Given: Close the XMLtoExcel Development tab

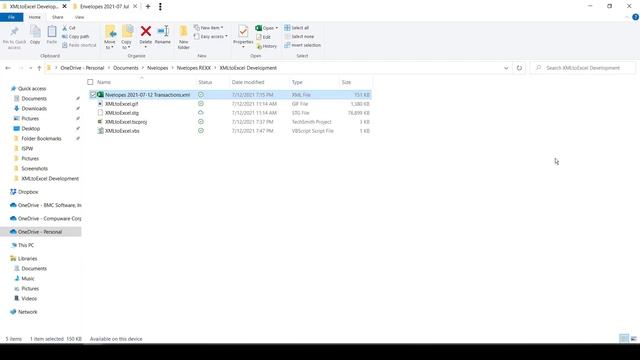Looking at the screenshot, I should tap(64, 7).
